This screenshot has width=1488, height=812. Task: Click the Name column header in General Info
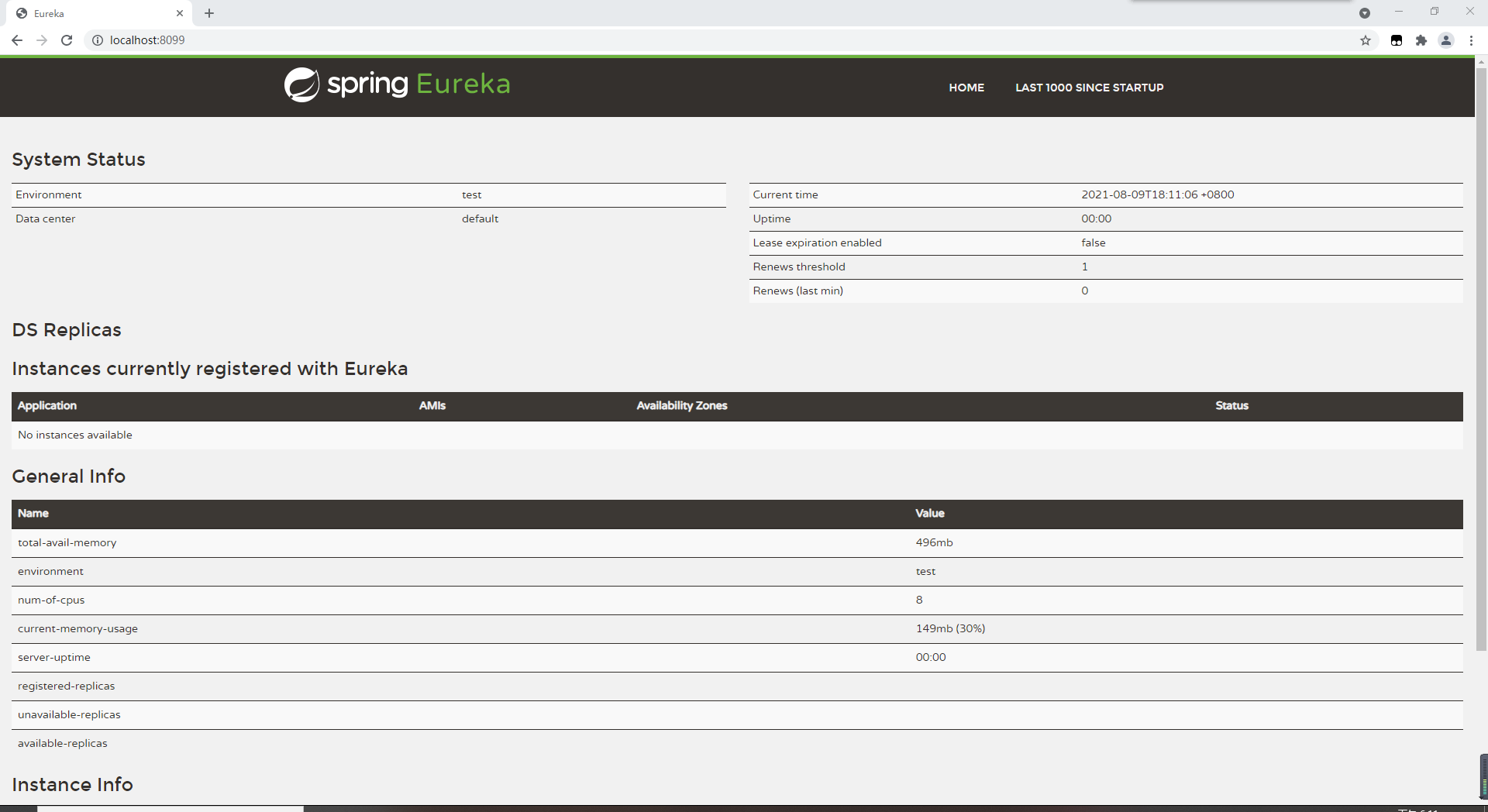pyautogui.click(x=33, y=514)
